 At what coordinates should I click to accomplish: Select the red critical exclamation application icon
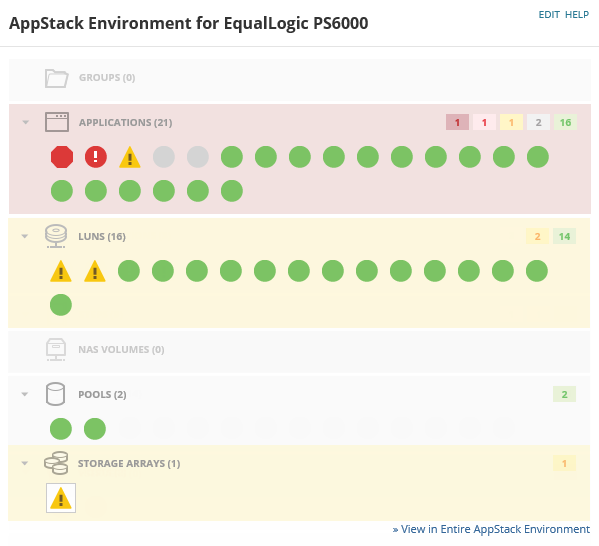(x=96, y=157)
